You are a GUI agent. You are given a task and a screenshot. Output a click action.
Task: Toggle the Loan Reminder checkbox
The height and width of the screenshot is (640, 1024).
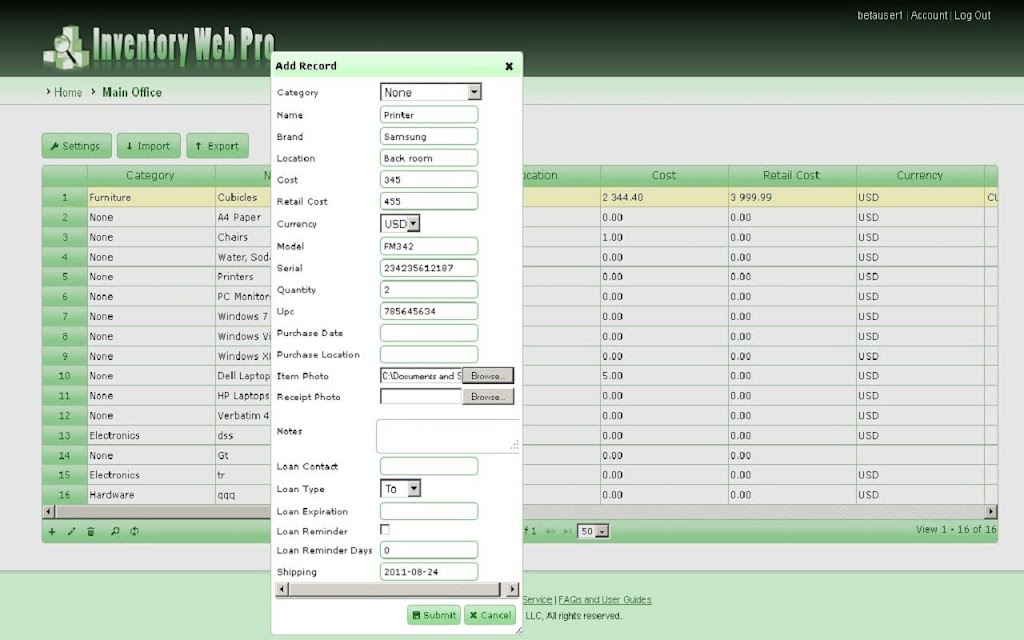pyautogui.click(x=385, y=530)
